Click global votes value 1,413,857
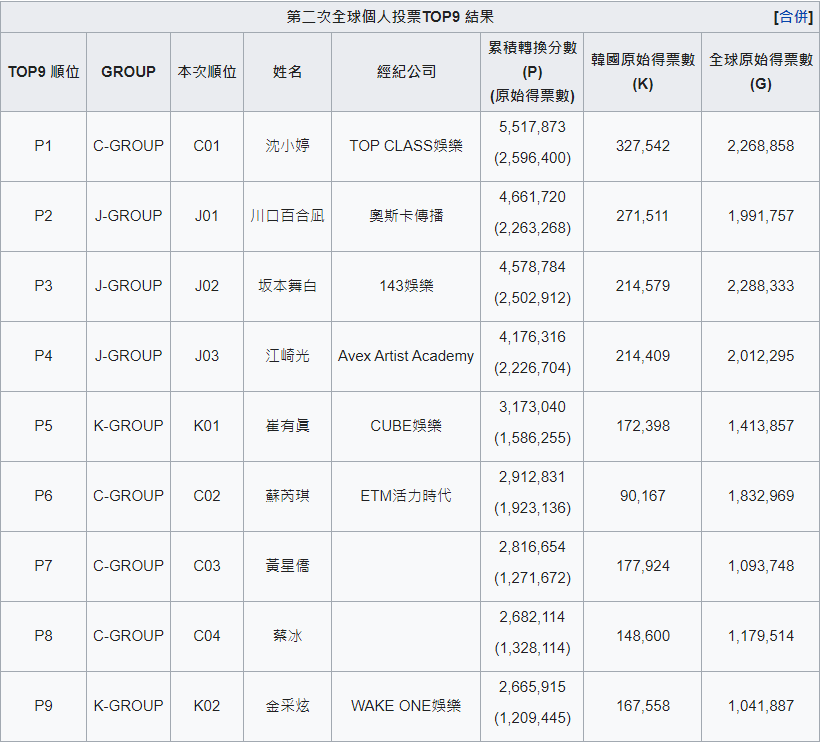Viewport: 820px width, 743px height. pyautogui.click(x=761, y=426)
